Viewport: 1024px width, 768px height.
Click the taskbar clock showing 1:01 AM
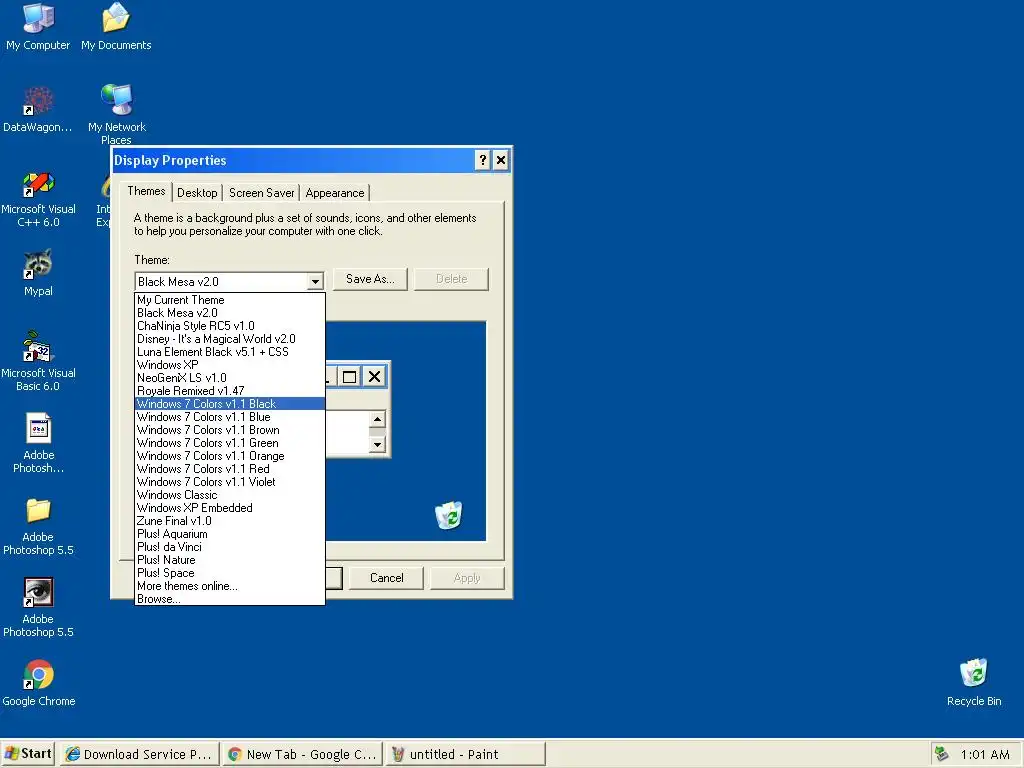(985, 754)
